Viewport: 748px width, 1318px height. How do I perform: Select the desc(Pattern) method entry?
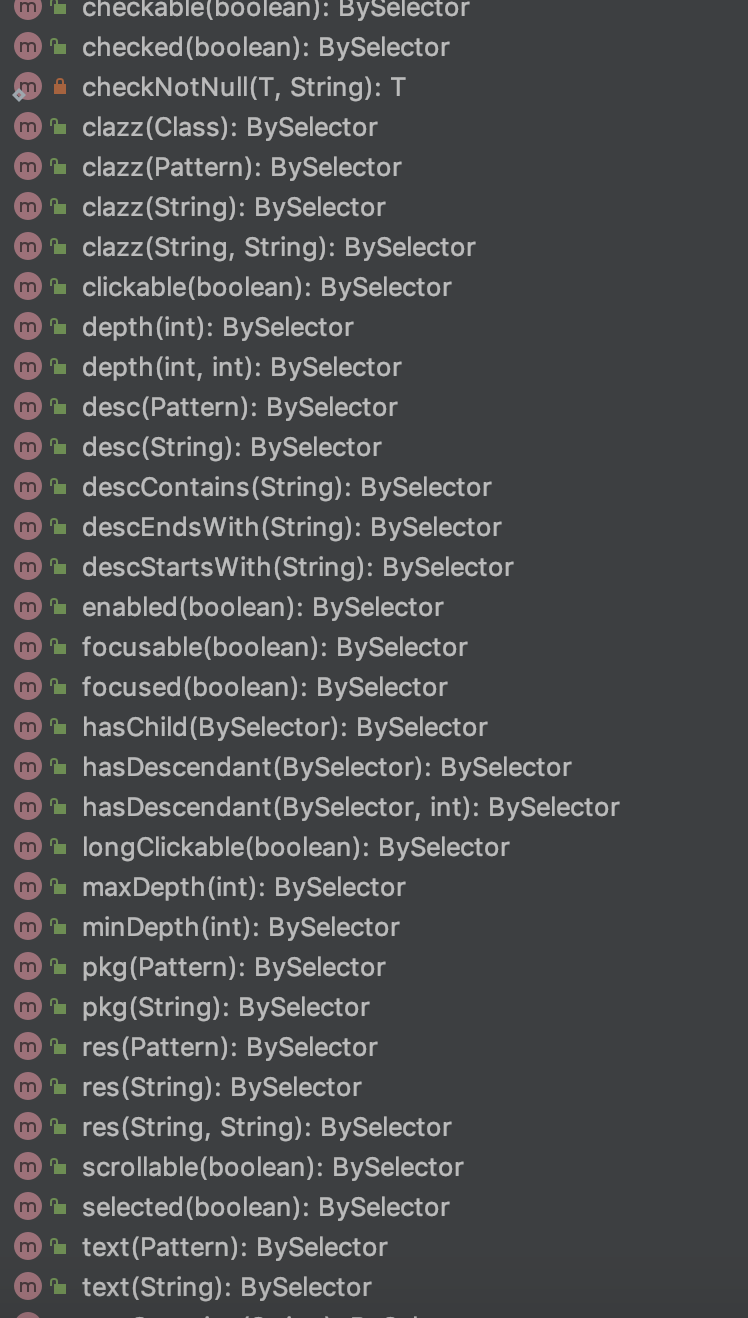click(239, 407)
